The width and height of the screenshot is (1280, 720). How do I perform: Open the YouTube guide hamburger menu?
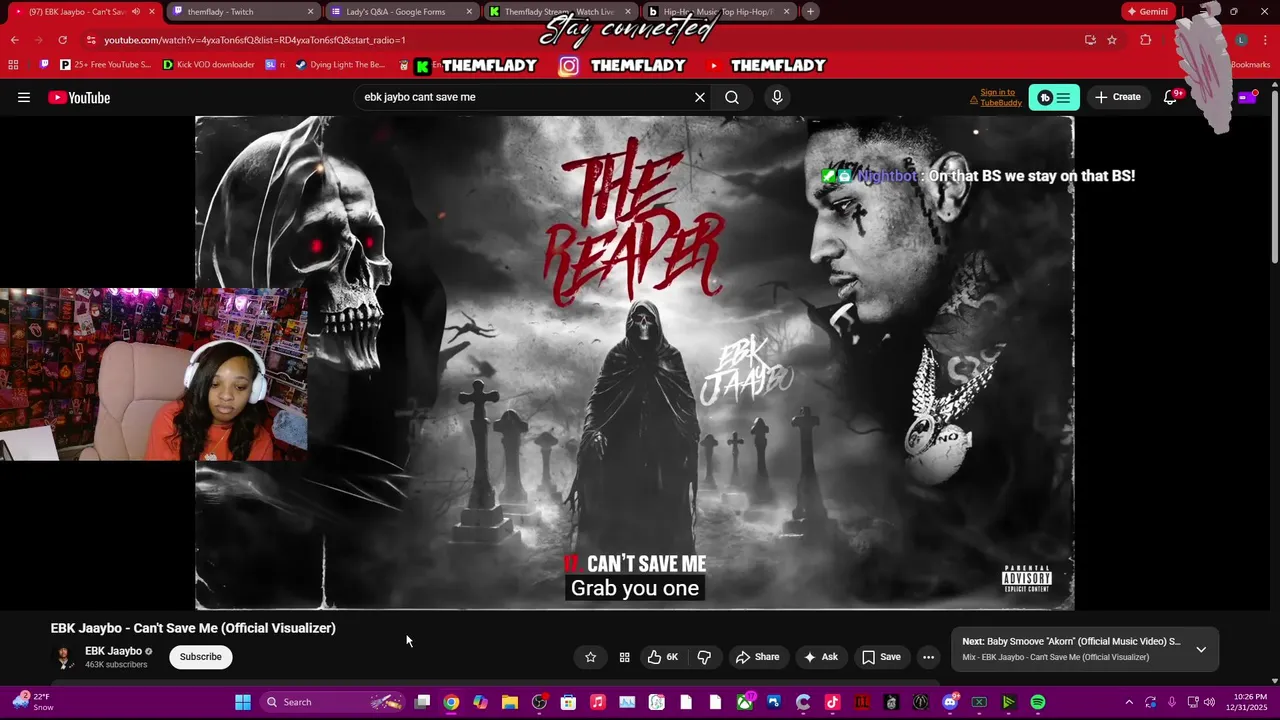point(24,97)
